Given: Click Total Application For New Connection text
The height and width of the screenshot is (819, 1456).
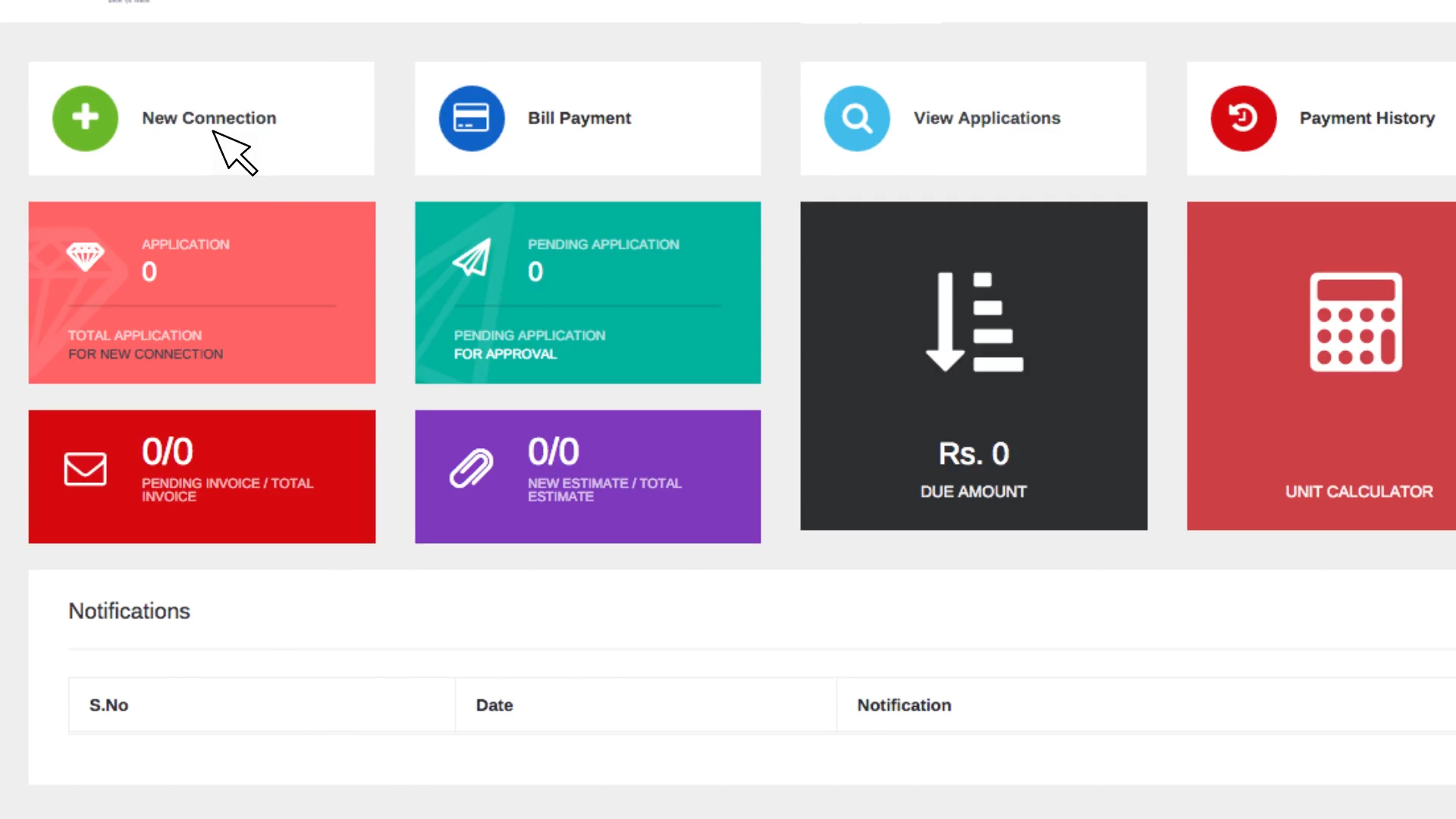Looking at the screenshot, I should [x=145, y=344].
